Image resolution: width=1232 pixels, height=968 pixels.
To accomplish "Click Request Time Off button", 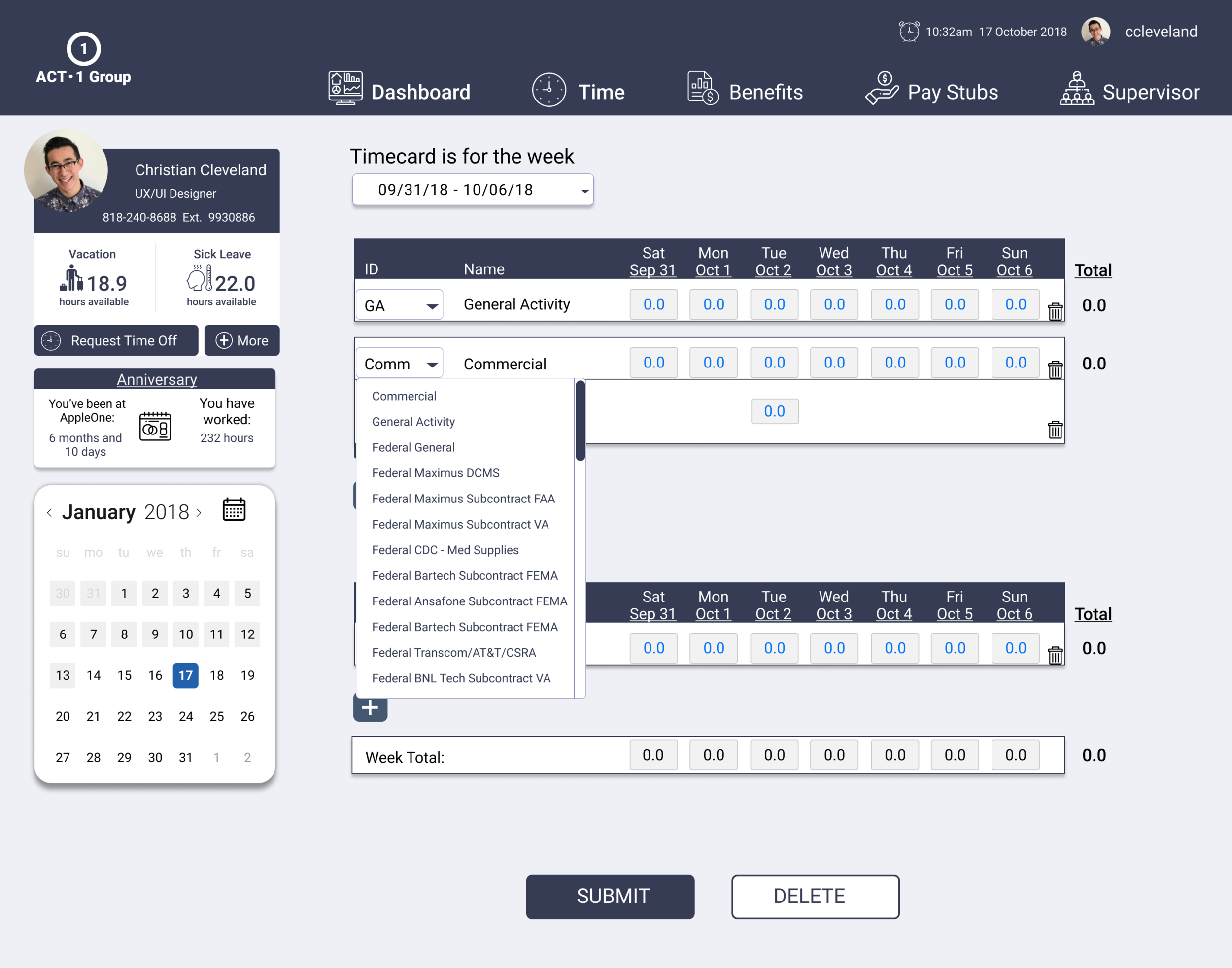I will 116,340.
